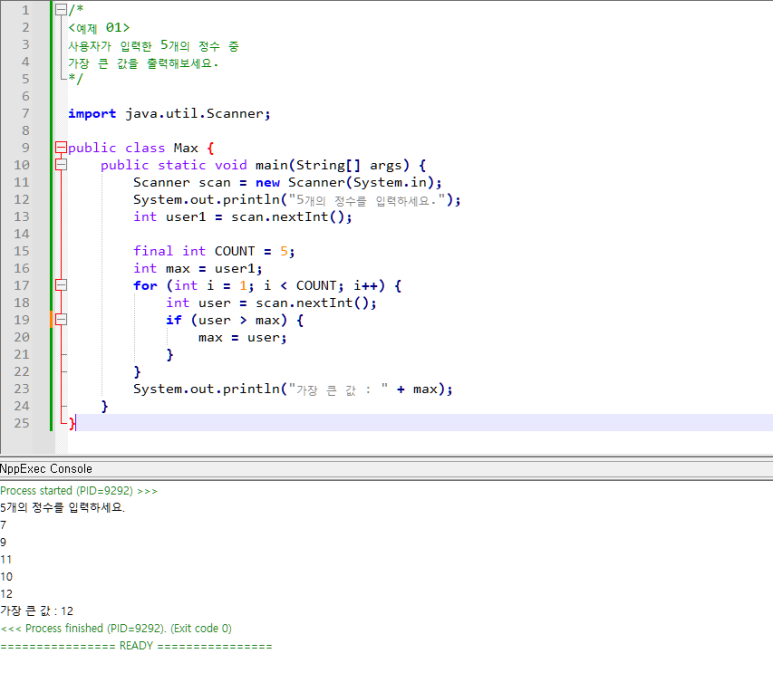Collapse the main method fold at line 10

(x=61, y=165)
